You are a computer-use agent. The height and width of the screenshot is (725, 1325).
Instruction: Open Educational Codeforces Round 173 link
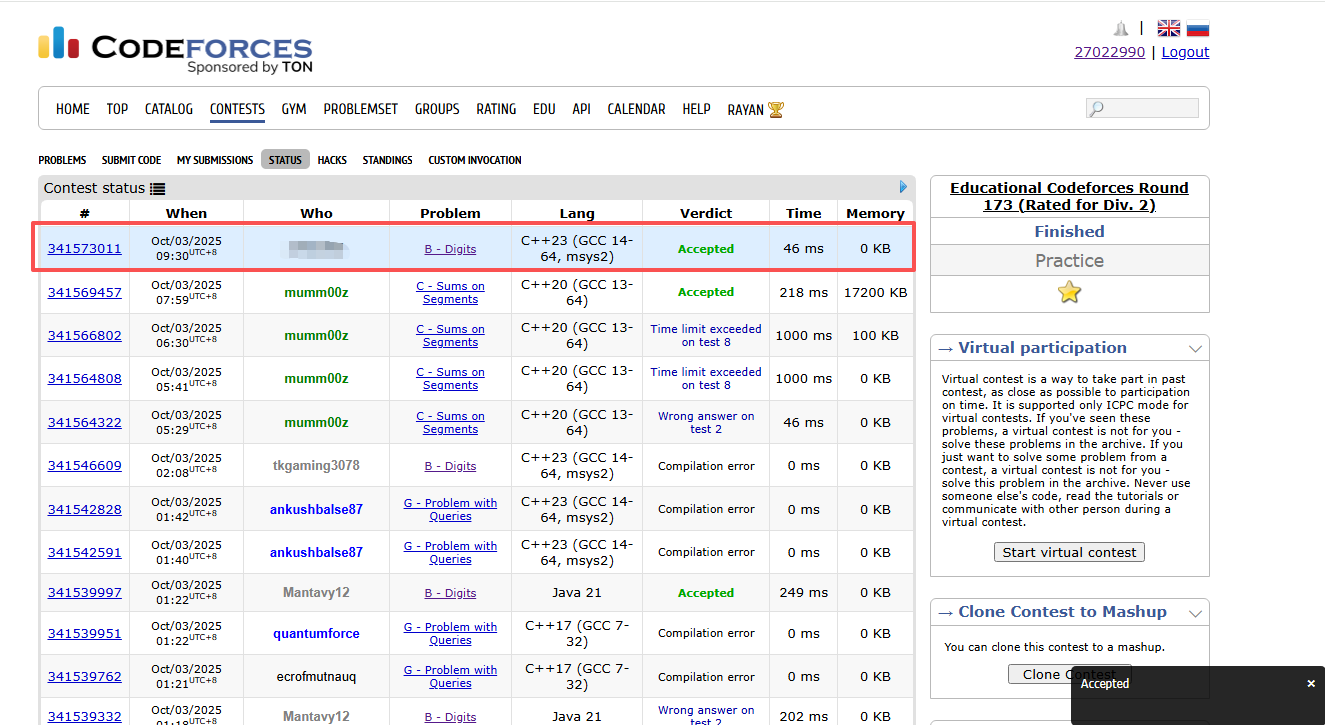[x=1069, y=196]
